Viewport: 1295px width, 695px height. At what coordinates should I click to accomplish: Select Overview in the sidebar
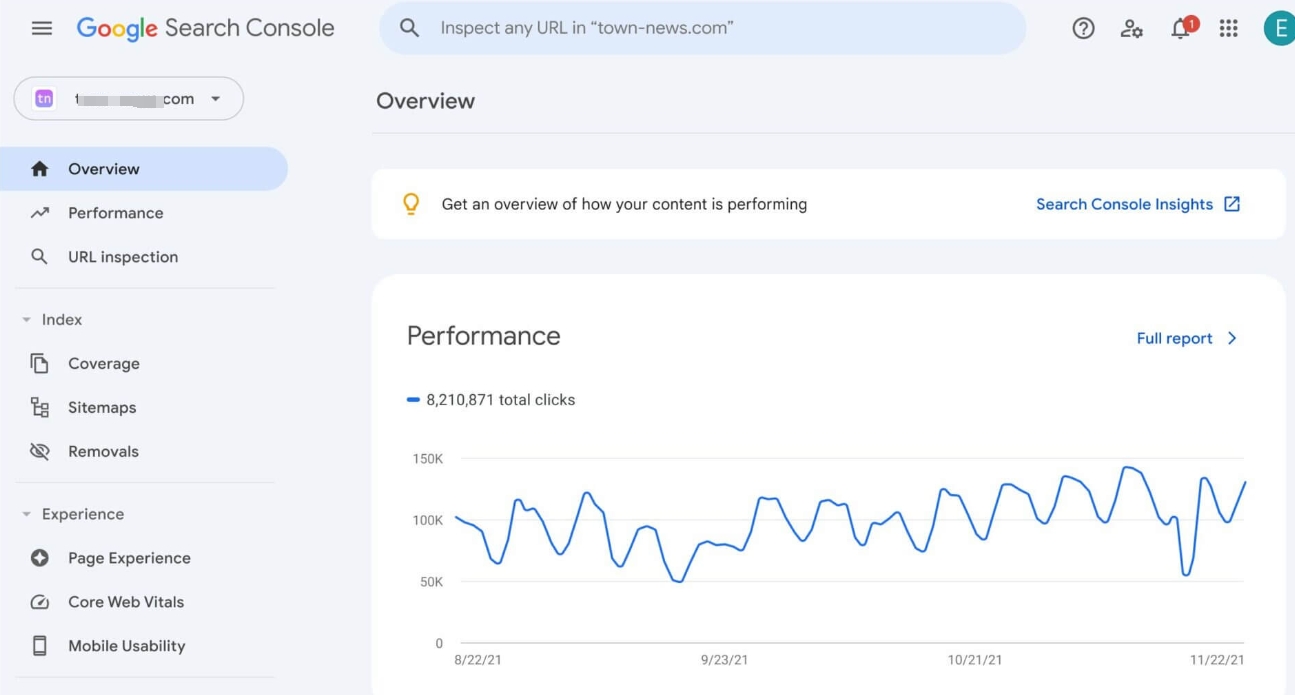point(144,169)
